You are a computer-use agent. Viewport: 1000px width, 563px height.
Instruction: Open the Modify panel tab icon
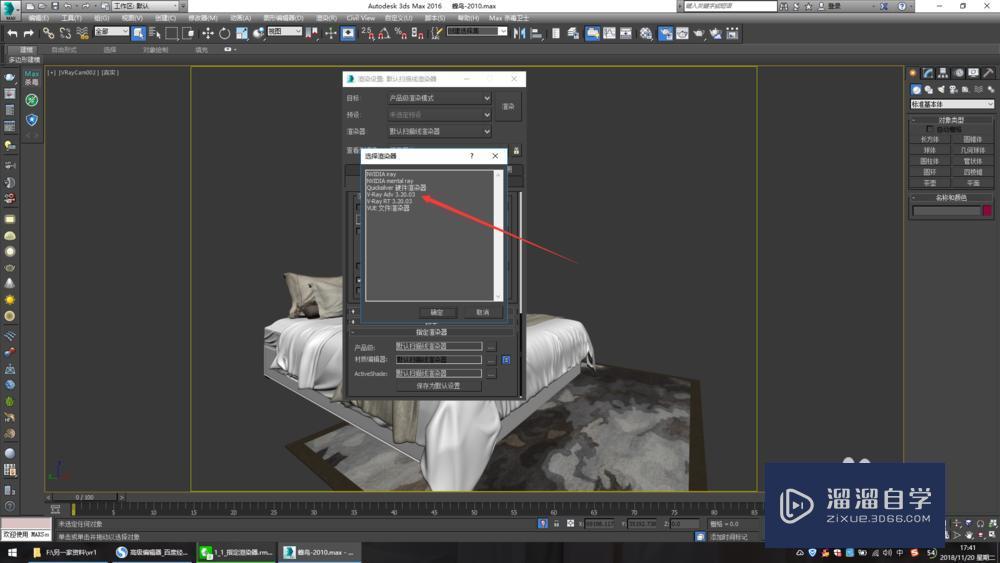point(928,73)
